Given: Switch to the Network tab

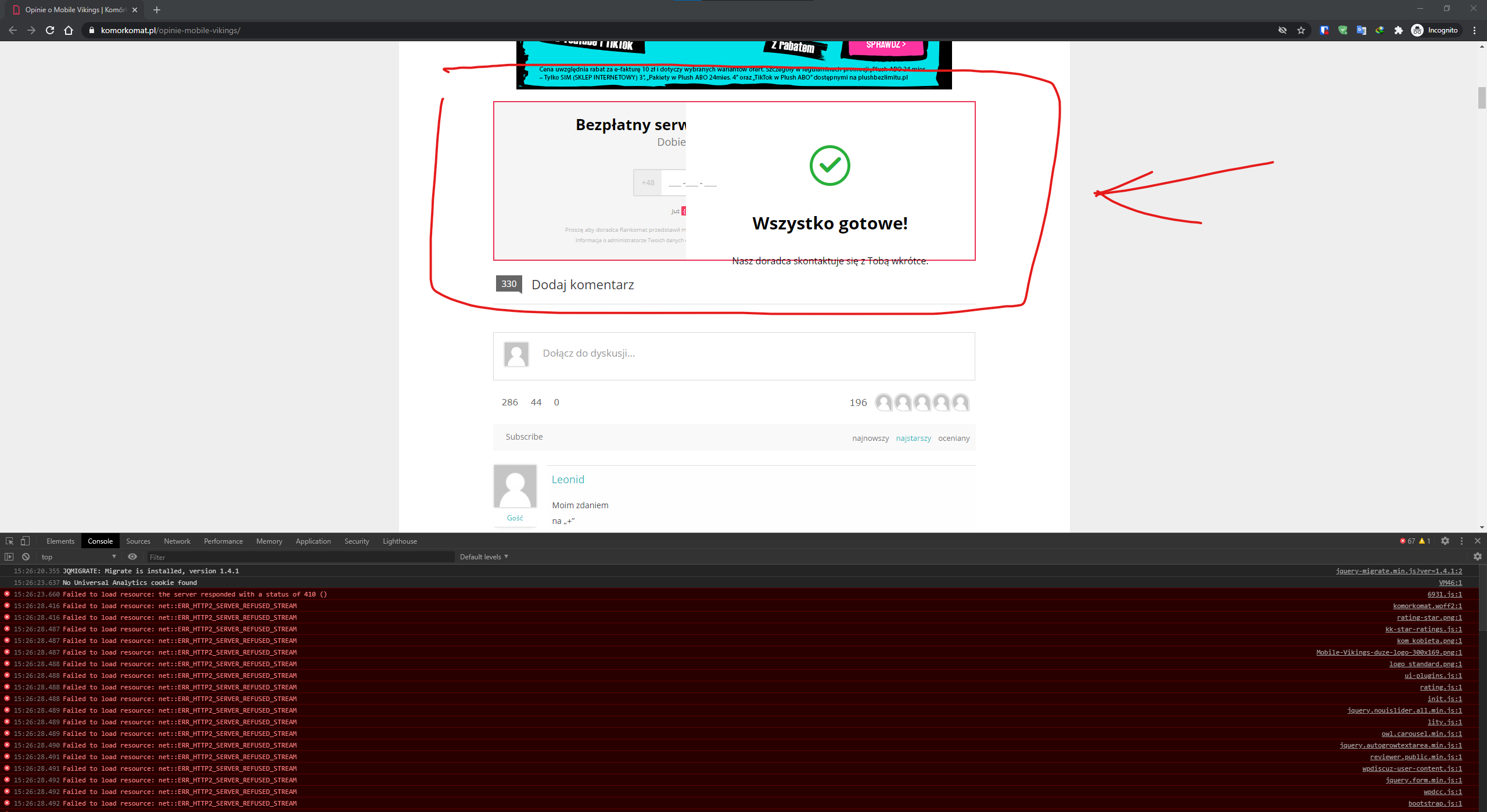Looking at the screenshot, I should 177,541.
